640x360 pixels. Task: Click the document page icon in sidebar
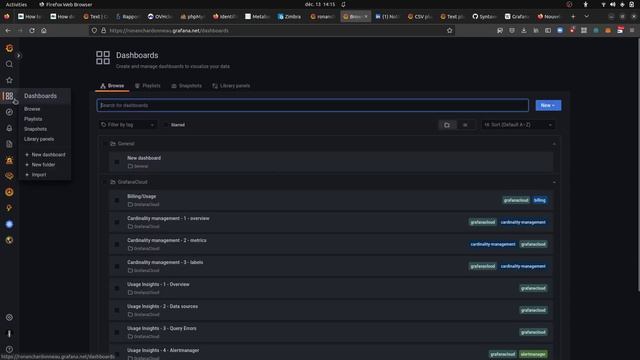click(x=9, y=144)
